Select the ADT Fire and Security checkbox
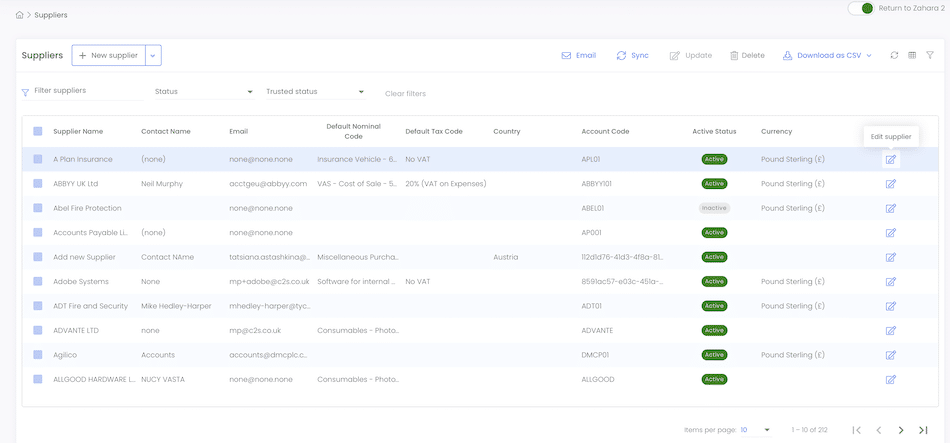This screenshot has width=950, height=443. tap(38, 306)
